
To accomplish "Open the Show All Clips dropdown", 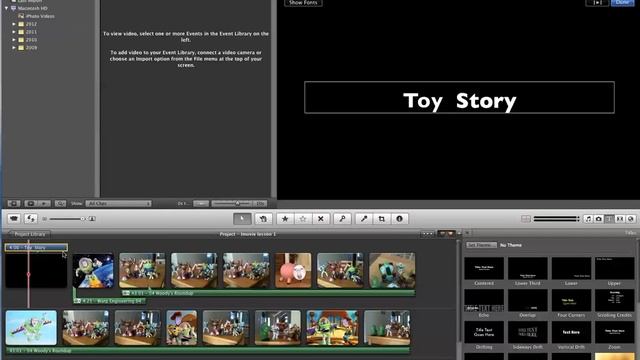I will point(118,203).
